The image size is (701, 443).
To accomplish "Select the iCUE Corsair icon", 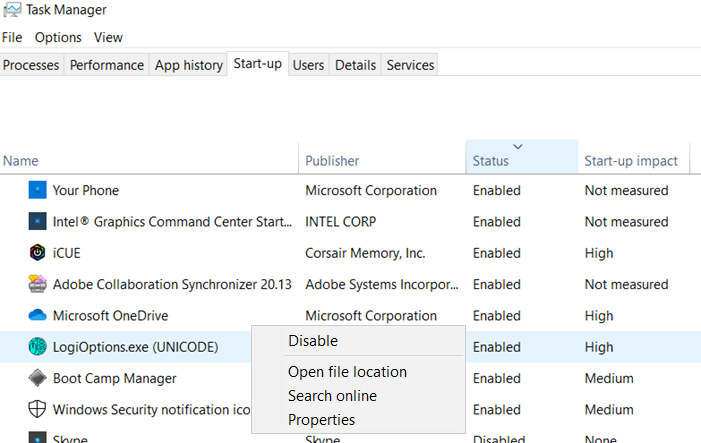I will 38,253.
